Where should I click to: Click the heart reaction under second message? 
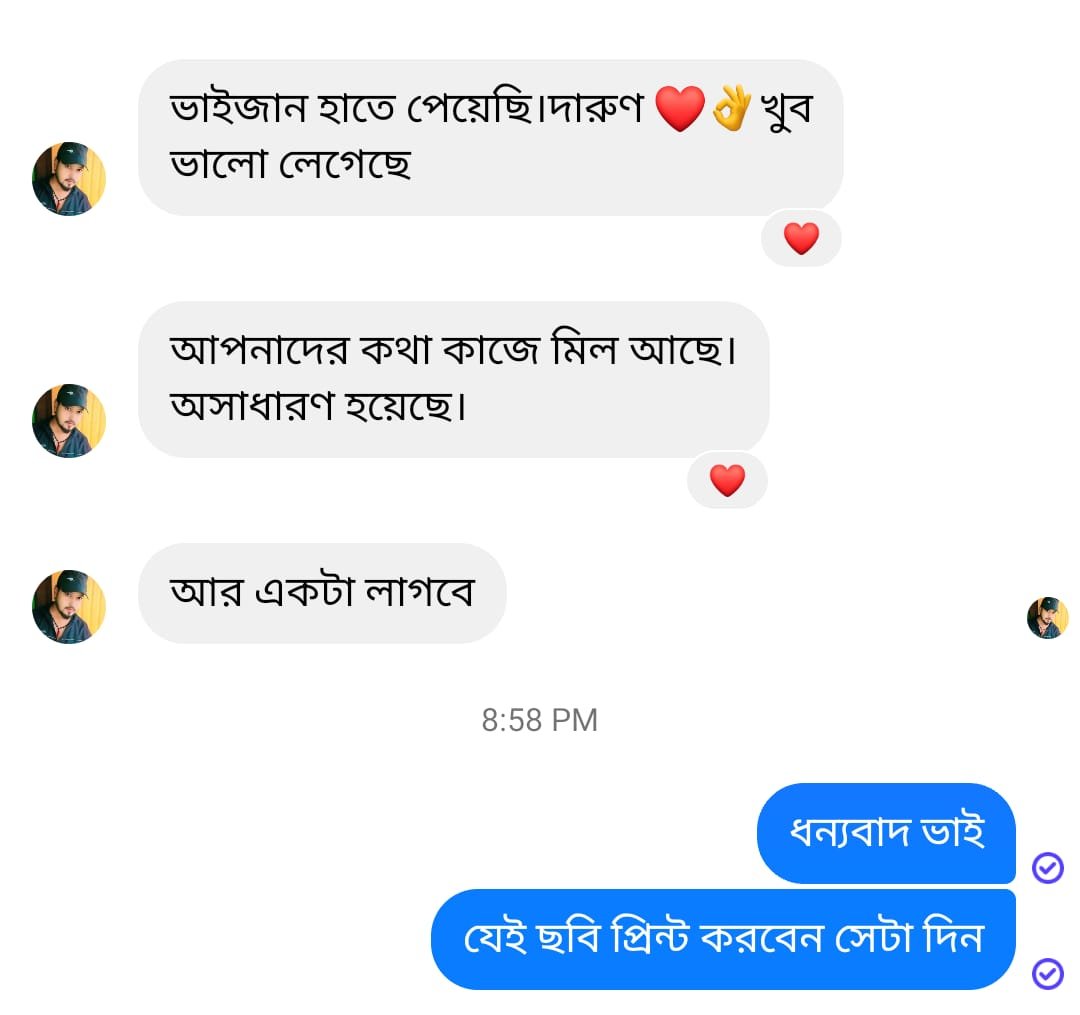tap(727, 480)
